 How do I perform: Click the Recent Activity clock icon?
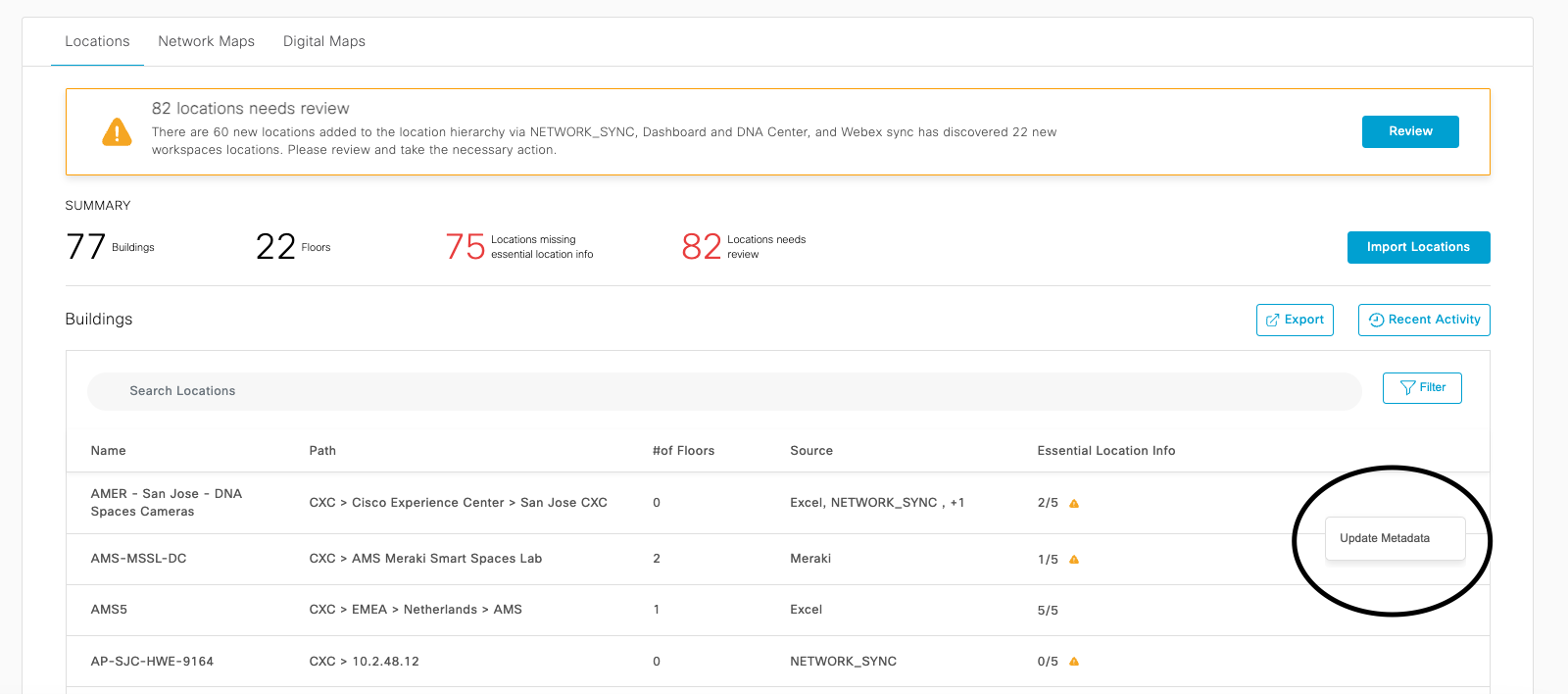[1376, 321]
